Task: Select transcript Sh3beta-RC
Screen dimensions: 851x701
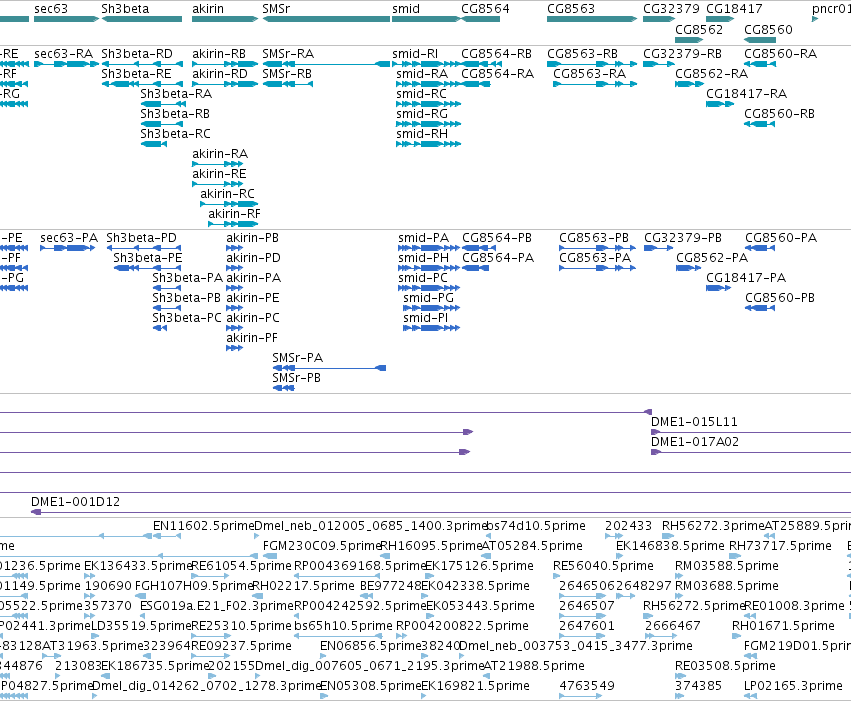Action: (175, 134)
